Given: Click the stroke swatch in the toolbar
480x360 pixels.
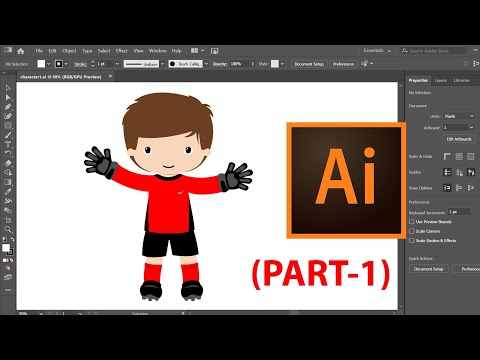Looking at the screenshot, I should (x=11, y=252).
